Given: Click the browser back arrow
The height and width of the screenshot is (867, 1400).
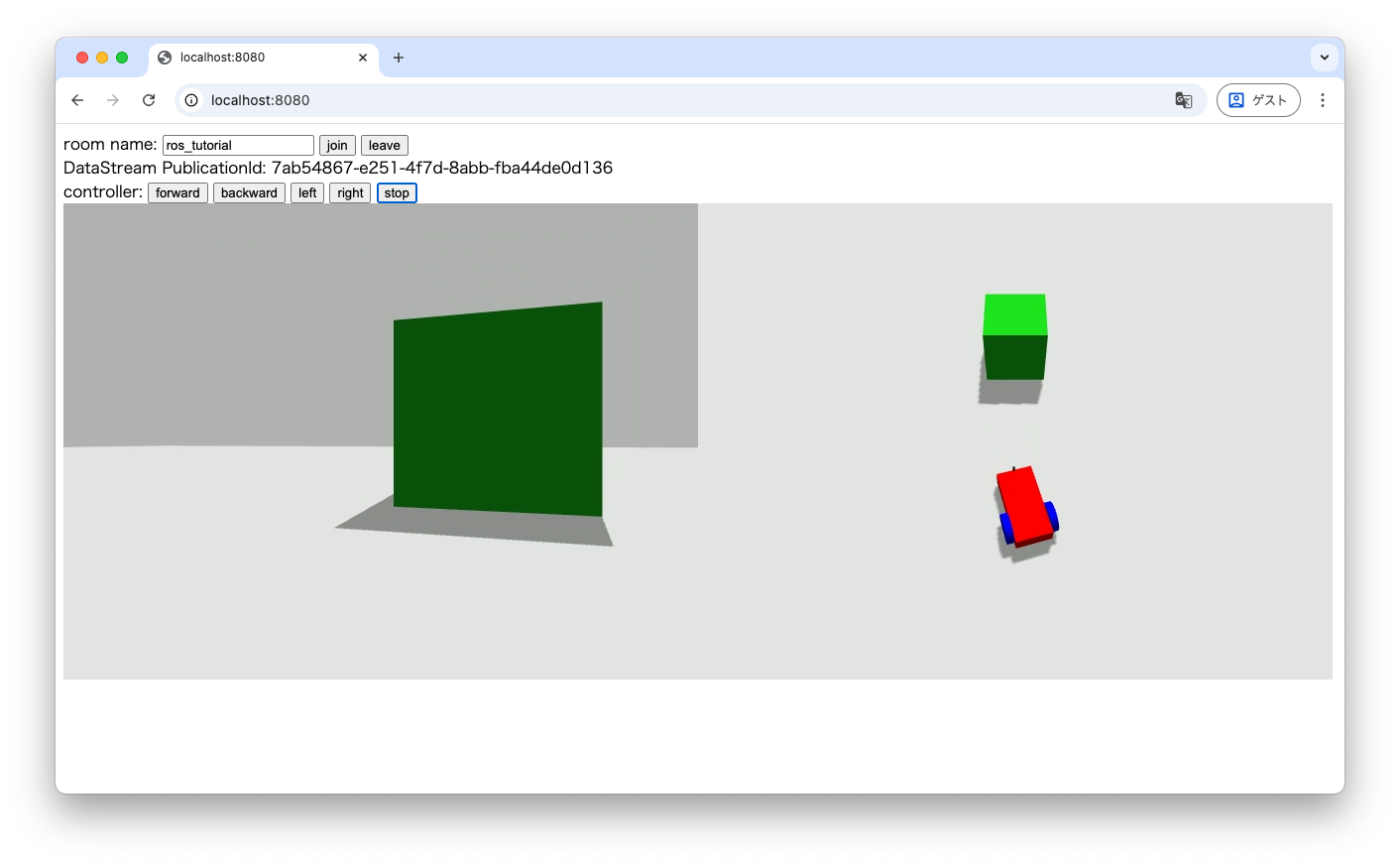Looking at the screenshot, I should (x=77, y=100).
